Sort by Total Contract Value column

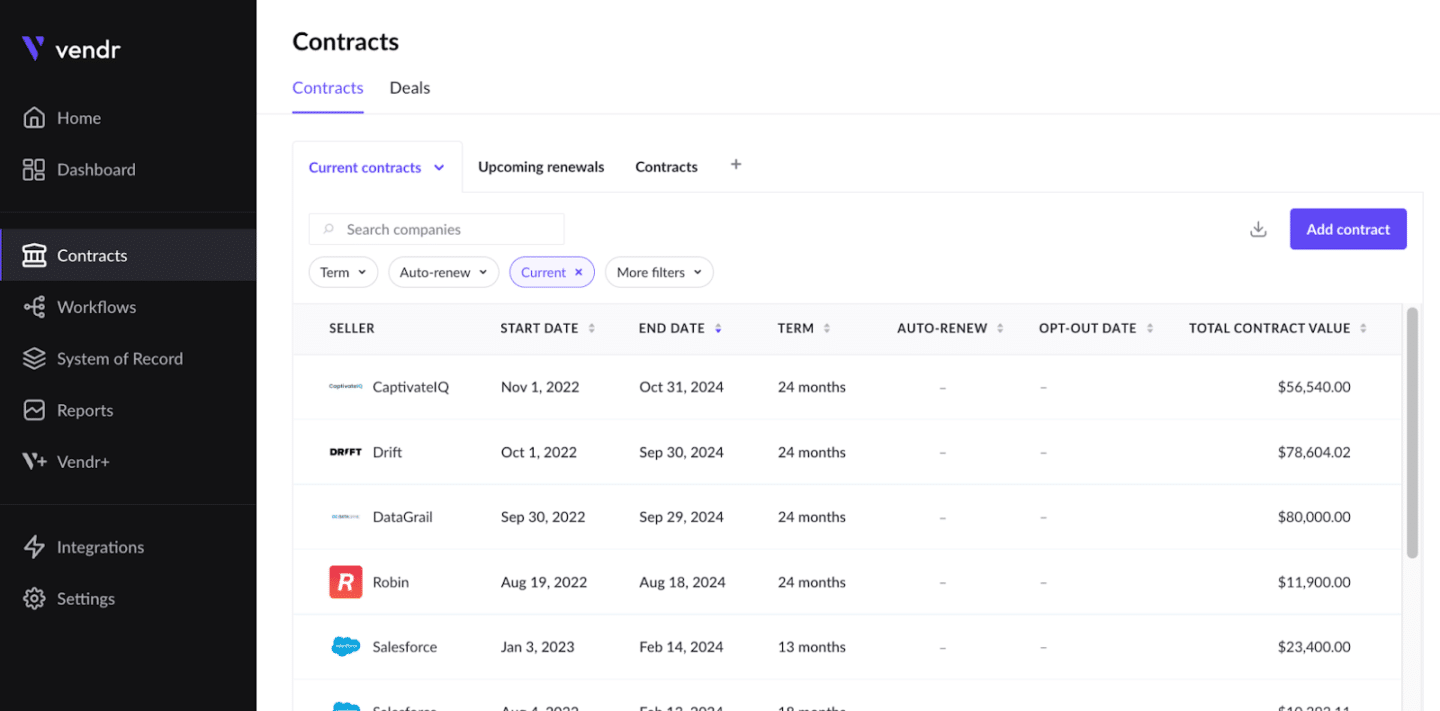(x=1363, y=328)
